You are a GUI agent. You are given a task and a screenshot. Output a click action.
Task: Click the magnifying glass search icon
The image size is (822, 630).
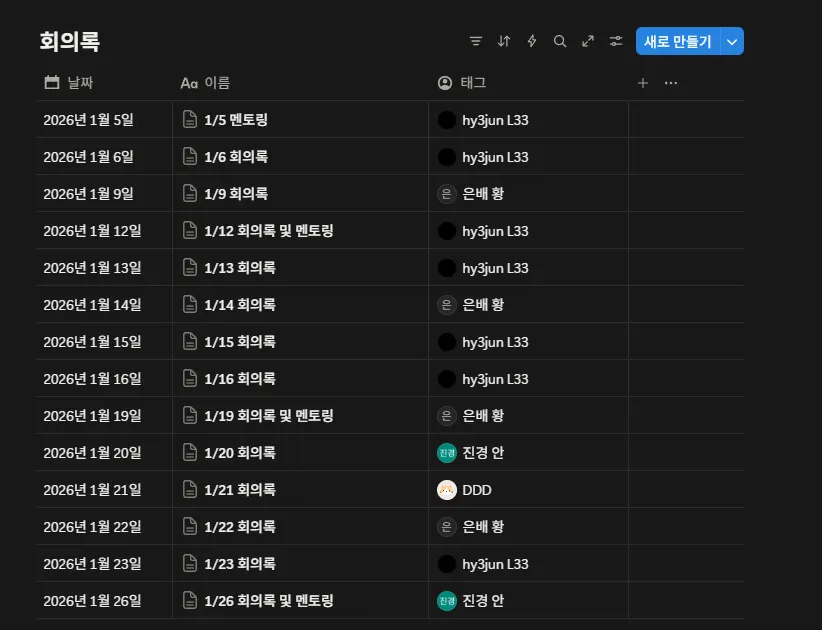[560, 41]
